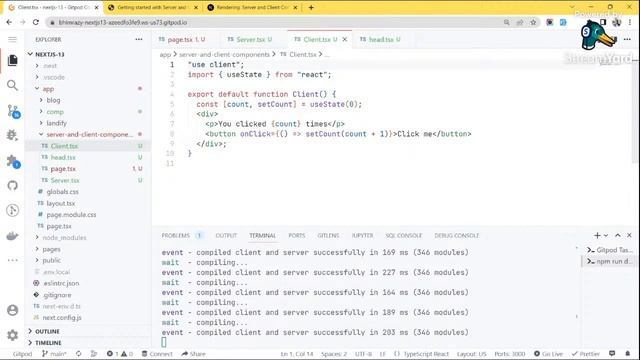Open the OUTPUT panel tab

pos(226,236)
